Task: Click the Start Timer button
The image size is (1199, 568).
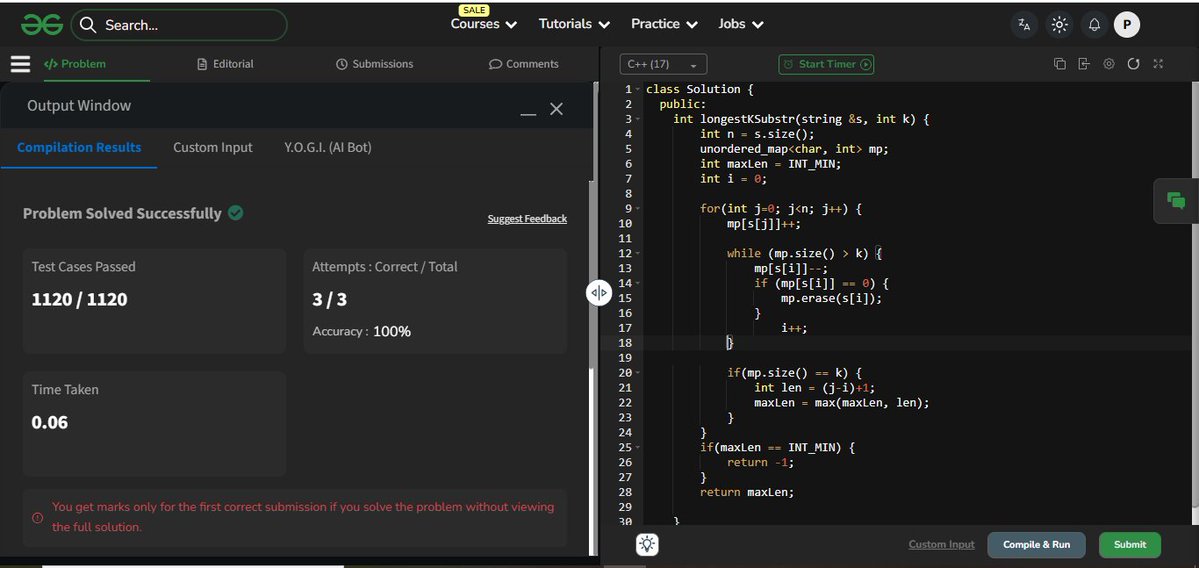Action: click(x=826, y=64)
